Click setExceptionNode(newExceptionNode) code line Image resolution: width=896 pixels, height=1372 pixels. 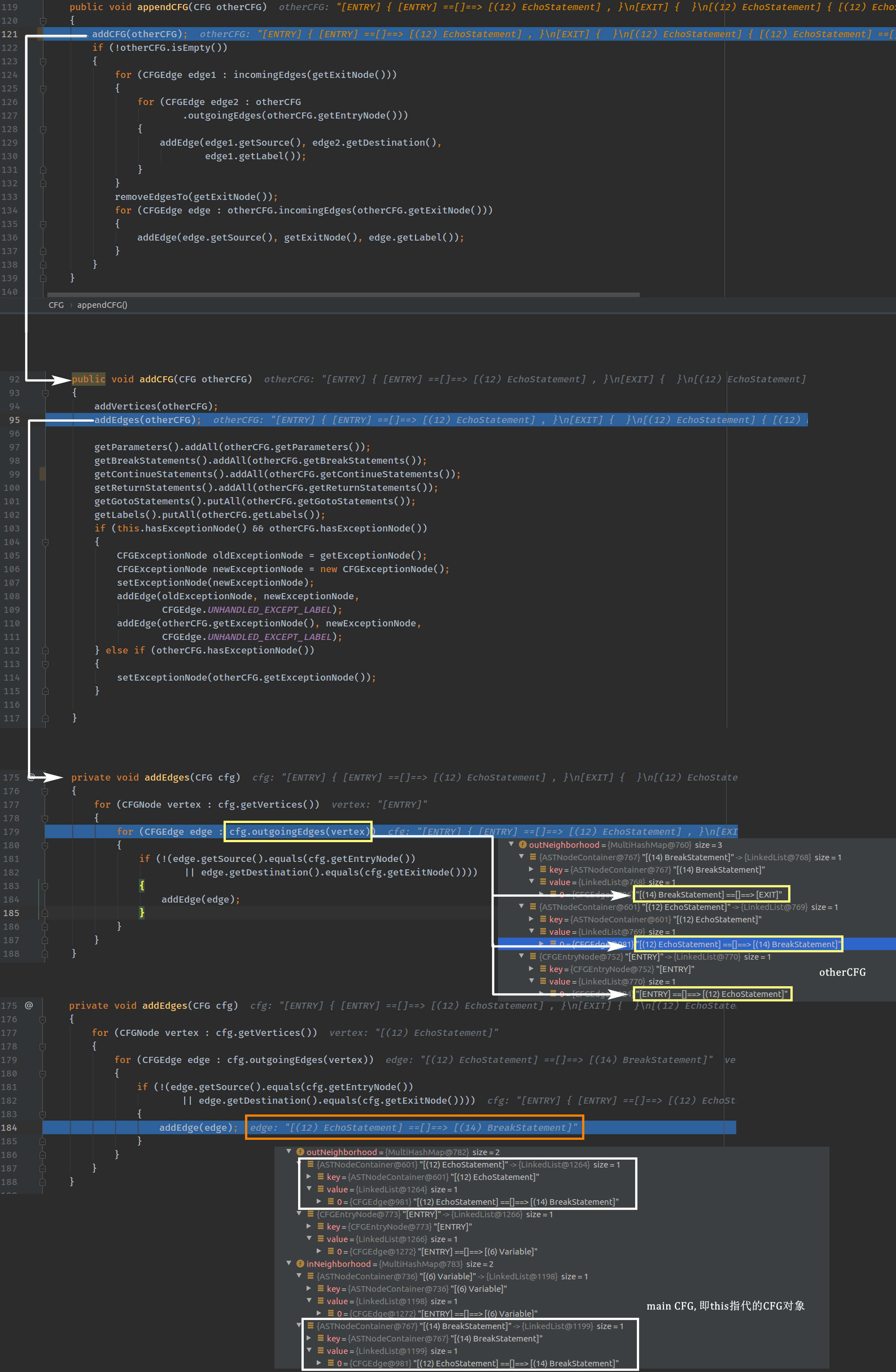click(x=215, y=582)
